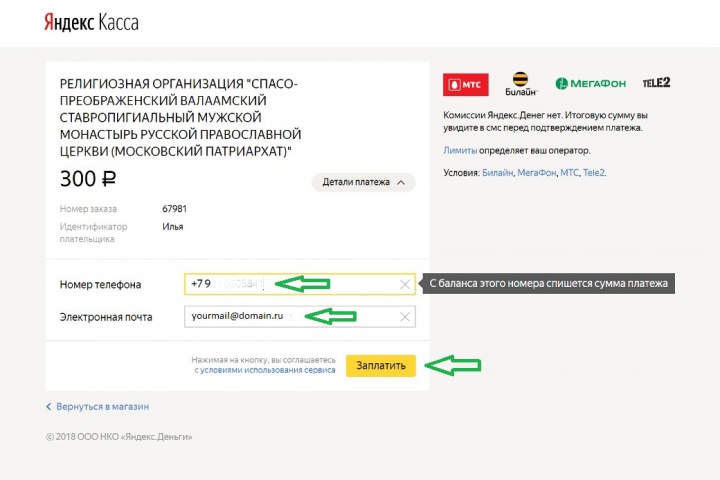720x480 pixels.
Task: Click the yellow Заплатить button
Action: [381, 366]
